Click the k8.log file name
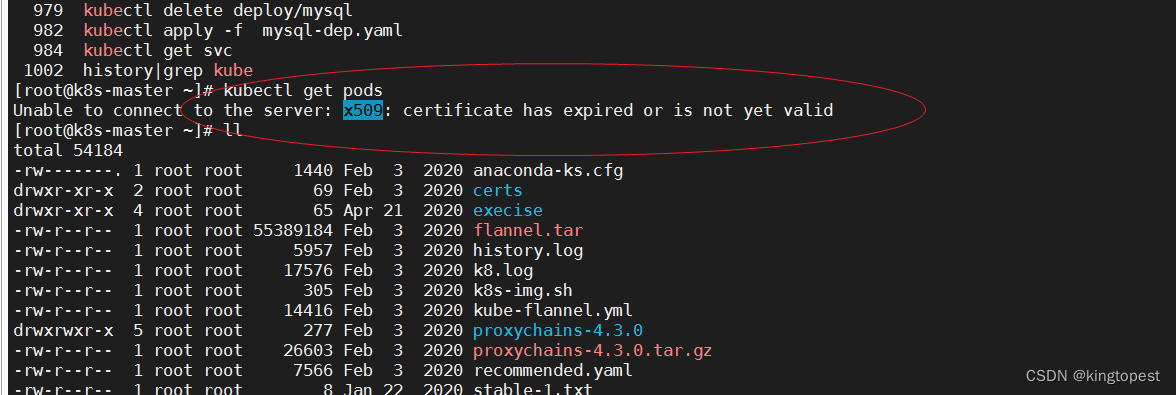Viewport: 1176px width, 395px height. click(x=503, y=271)
